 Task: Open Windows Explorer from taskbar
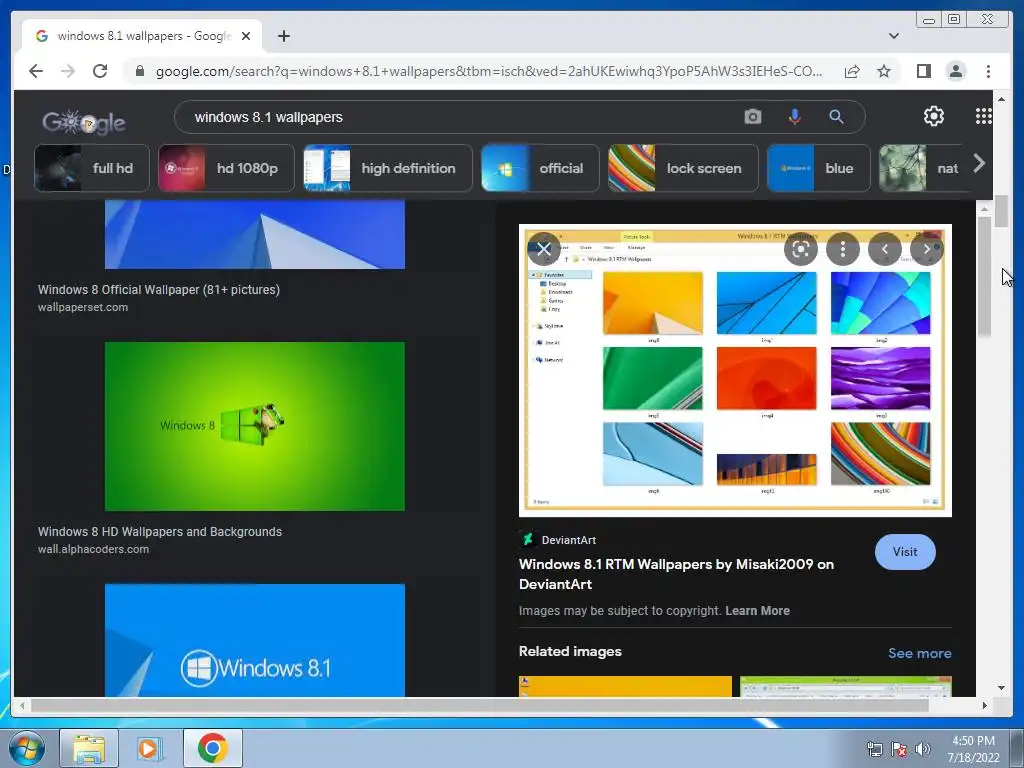click(89, 748)
